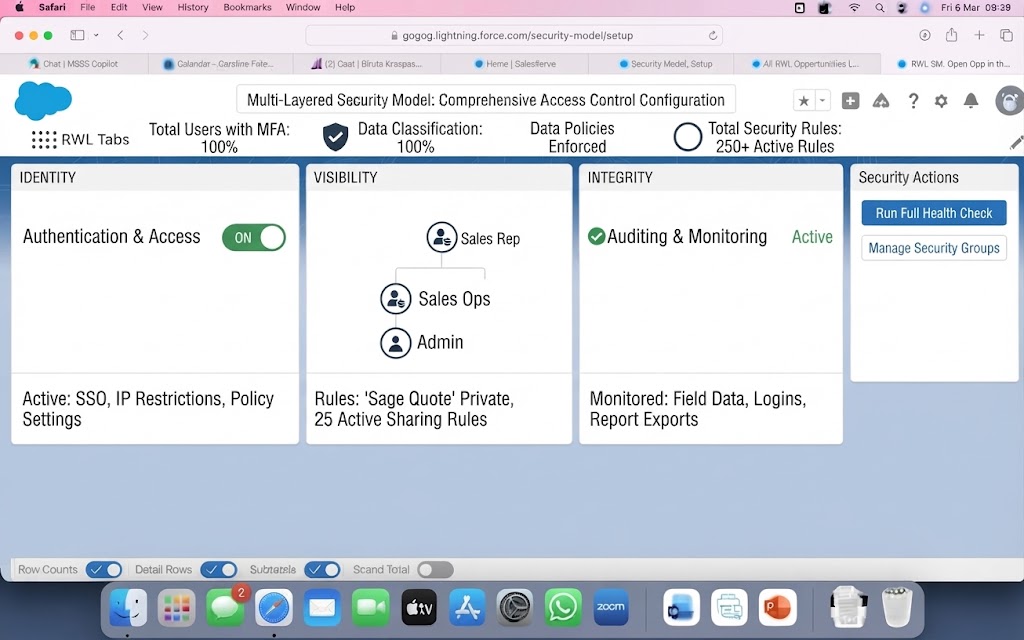Click the Auditing & Monitoring green checkmark
The image size is (1024, 640).
596,236
